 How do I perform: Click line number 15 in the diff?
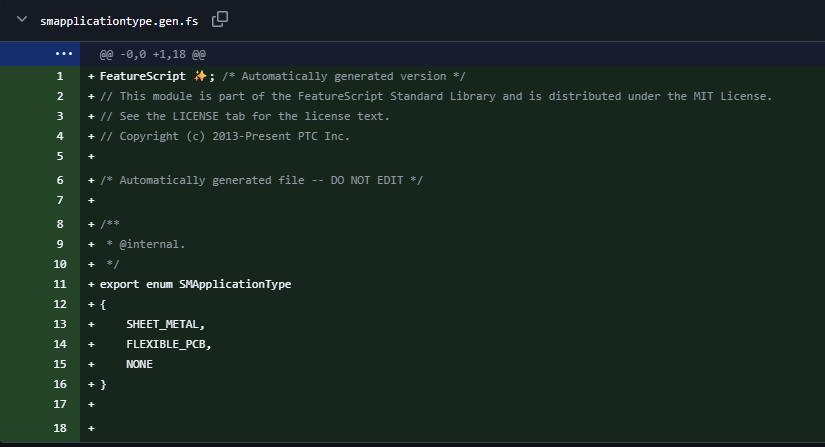pos(60,364)
